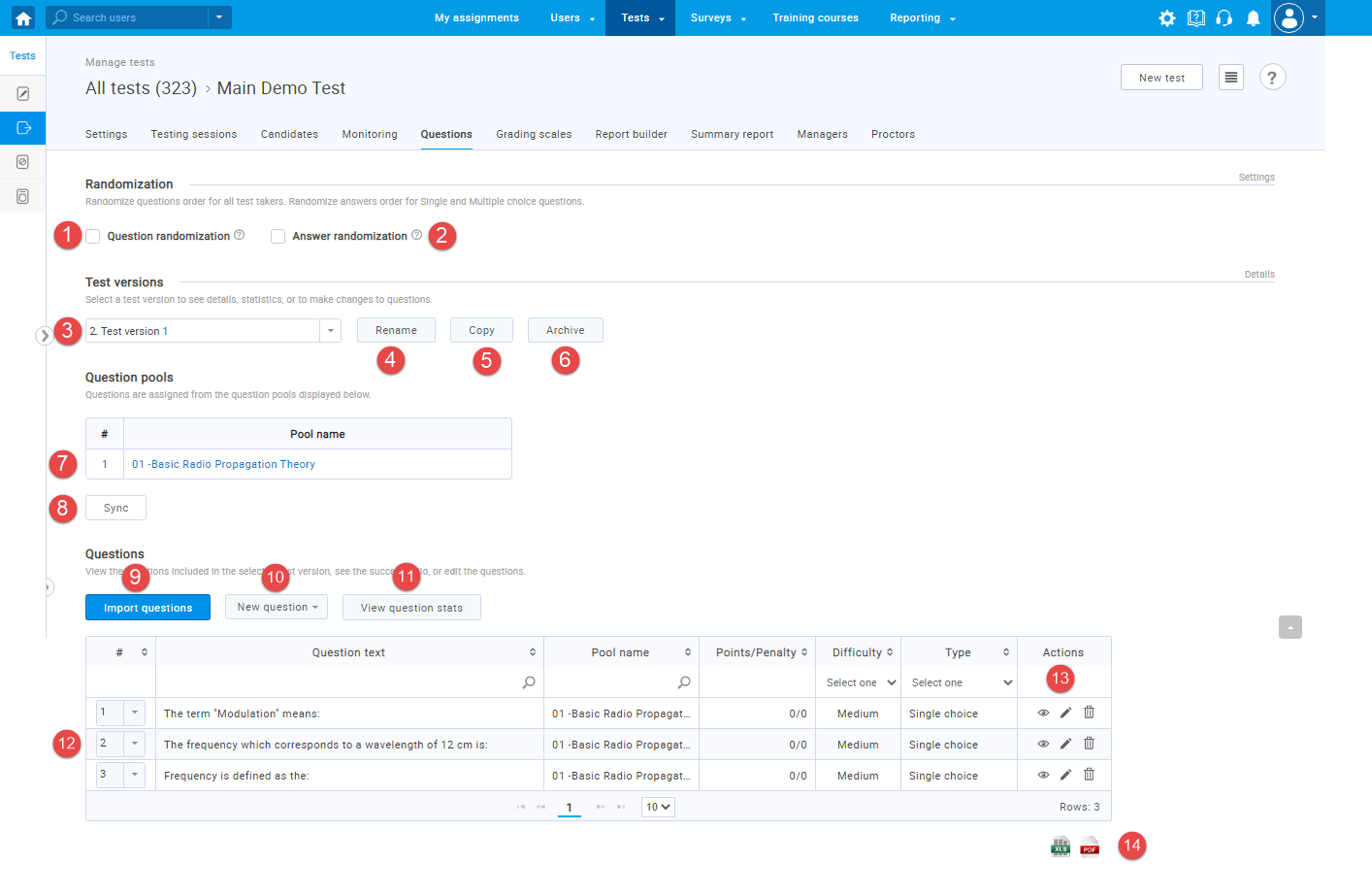Click the round help question mark icon
This screenshot has width=1372, height=896.
click(1272, 78)
